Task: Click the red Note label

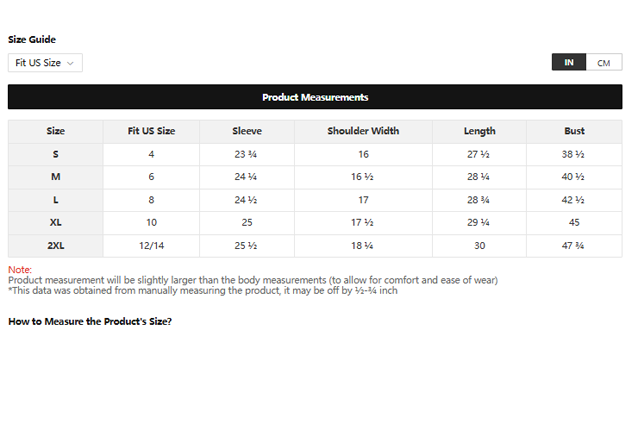Action: (20, 270)
